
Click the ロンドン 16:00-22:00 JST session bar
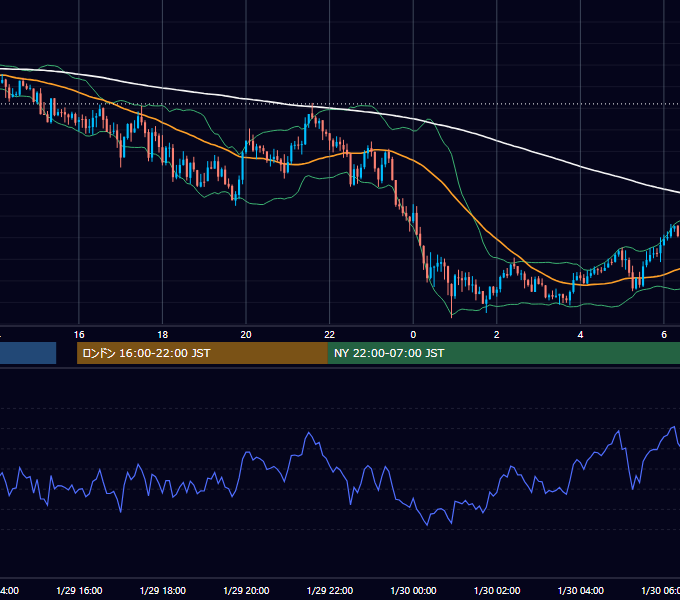202,353
